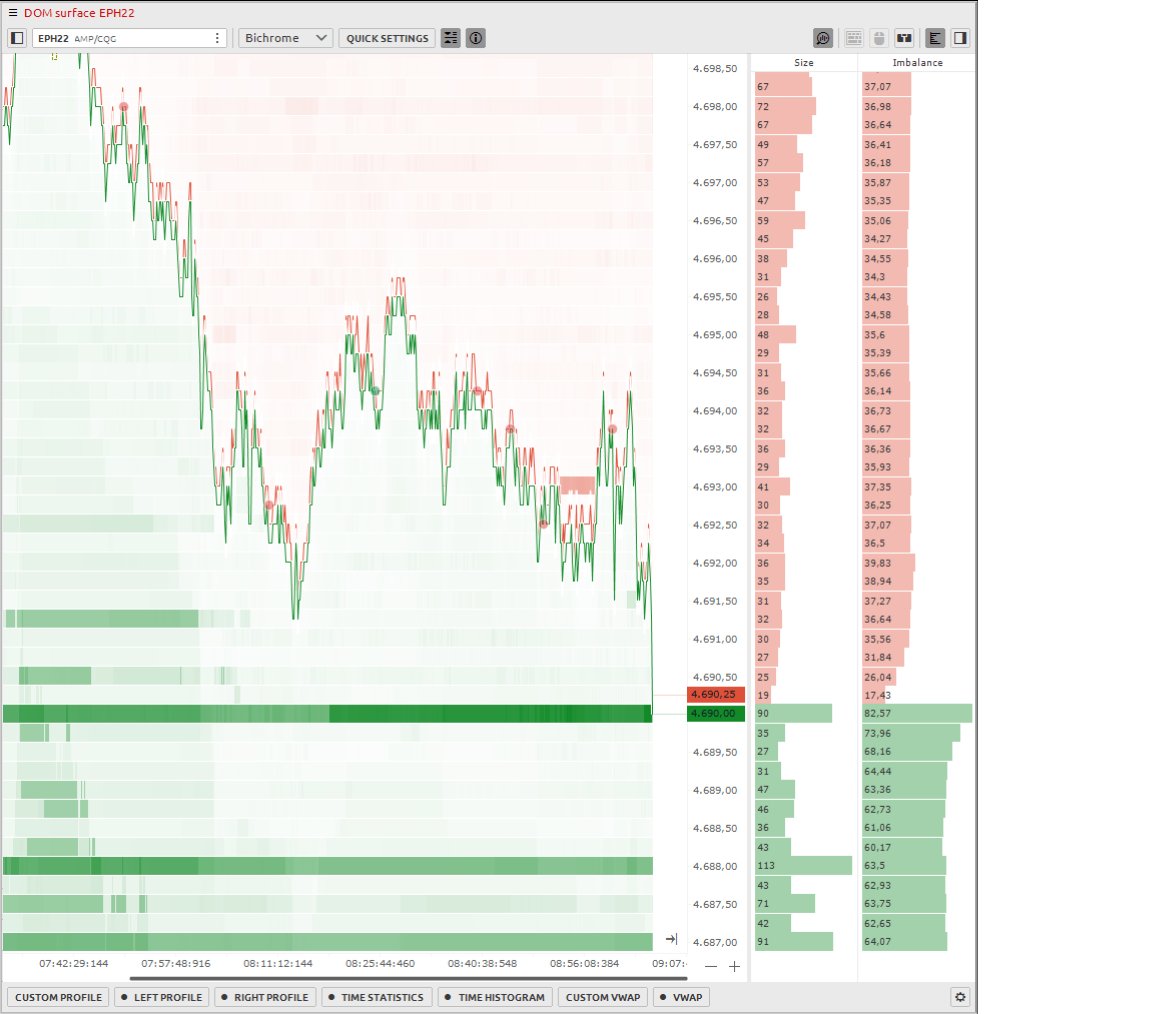This screenshot has width=1152, height=1014.
Task: Click the grayed table grid icon
Action: click(854, 38)
